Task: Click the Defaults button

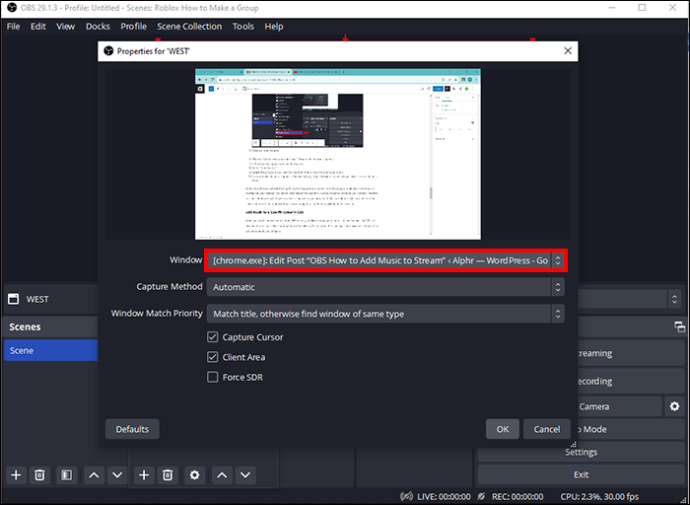Action: (132, 429)
